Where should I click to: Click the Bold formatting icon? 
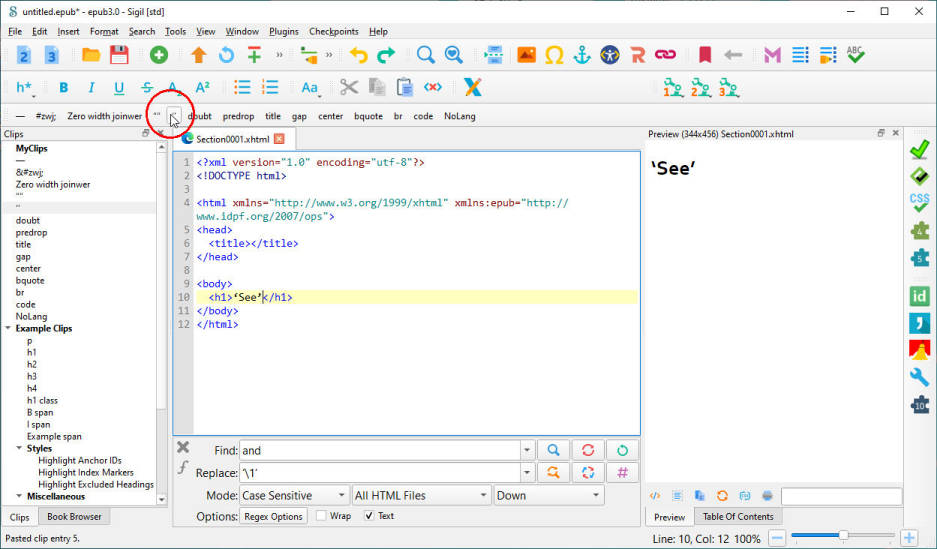(64, 88)
